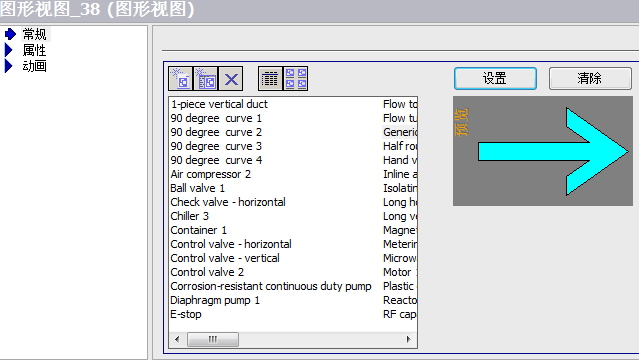
Task: Select '90 degree curve 2'
Action: pyautogui.click(x=216, y=133)
